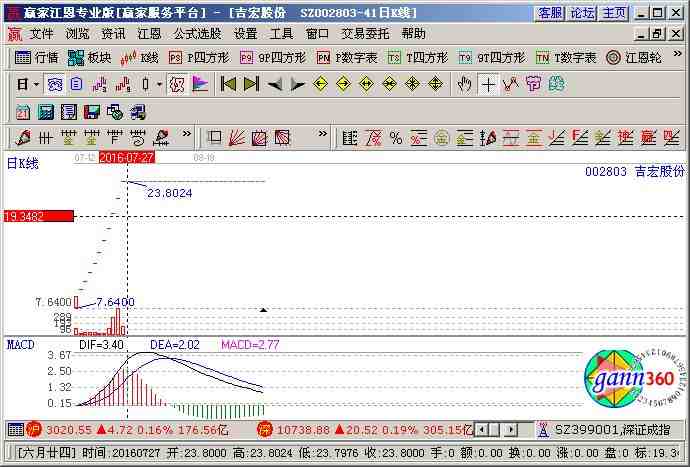Click the 论坛 button in title bar

pyautogui.click(x=581, y=13)
